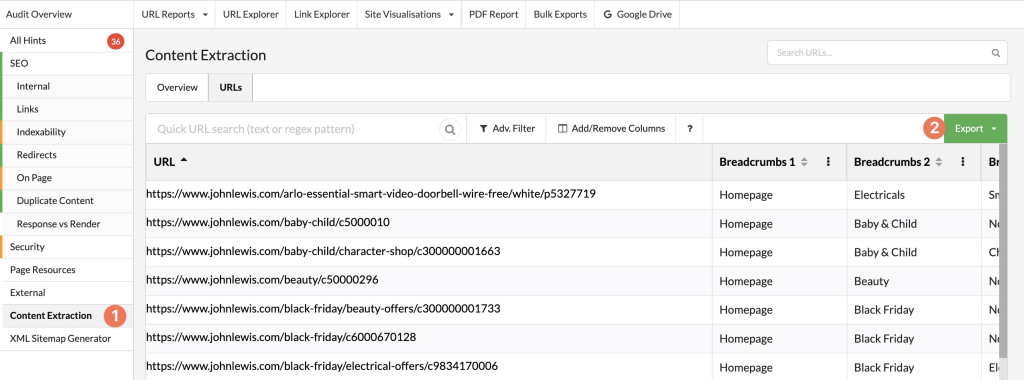Click the Quick URL search magnifier button
Image resolution: width=1024 pixels, height=380 pixels.
pos(450,129)
